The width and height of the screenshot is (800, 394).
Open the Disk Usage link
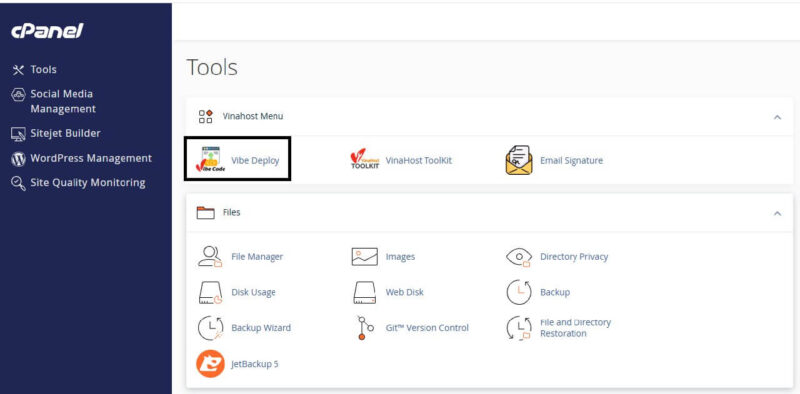coord(254,292)
